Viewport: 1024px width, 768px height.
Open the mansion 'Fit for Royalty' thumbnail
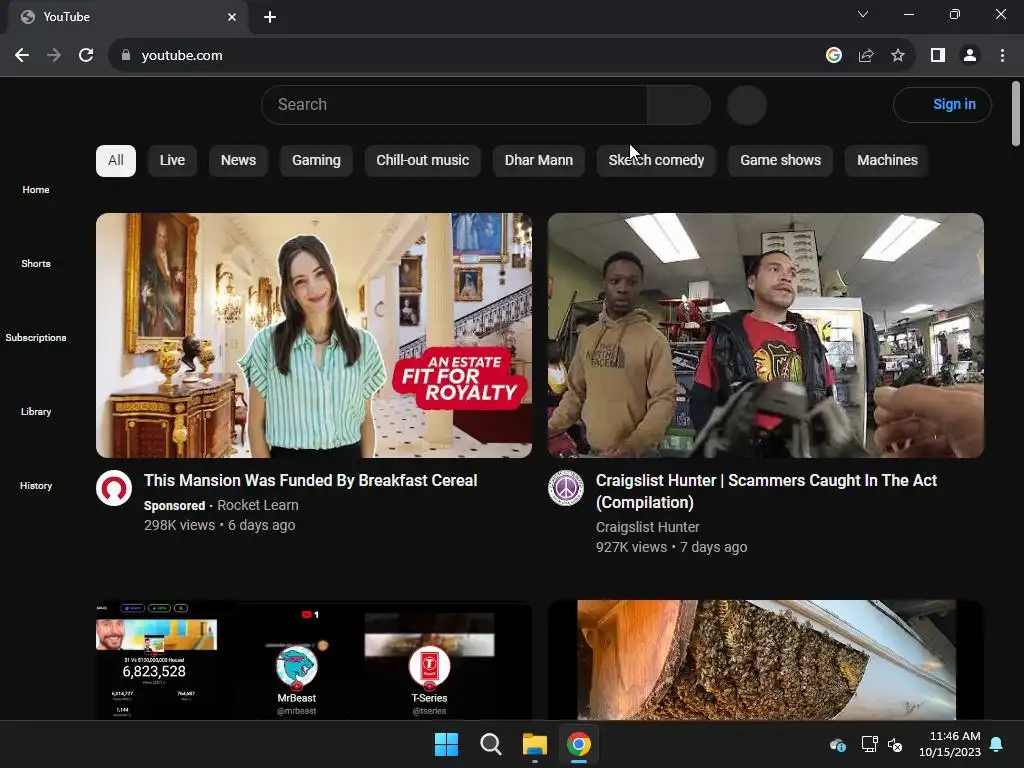[314, 335]
